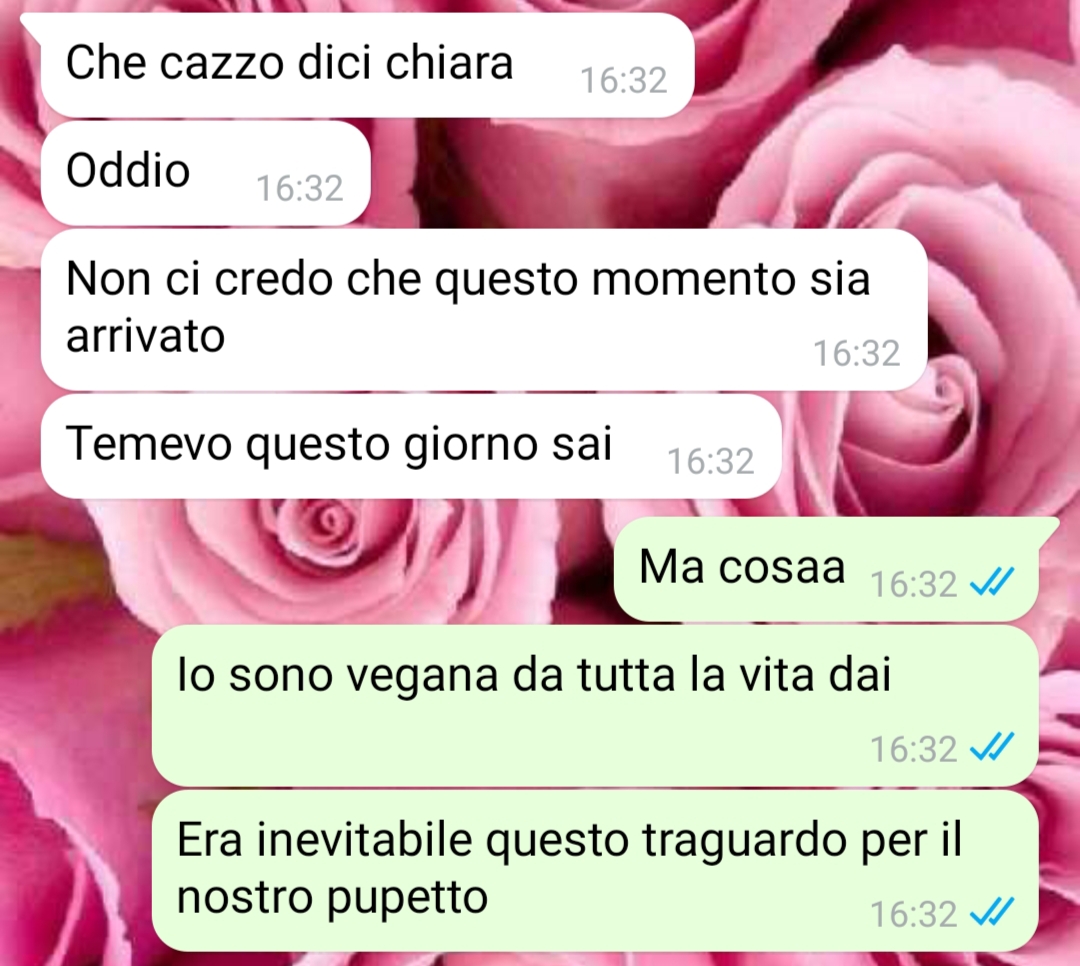Tap the timestamp on the 'arrivato' message
1080x966 pixels.
[x=857, y=353]
